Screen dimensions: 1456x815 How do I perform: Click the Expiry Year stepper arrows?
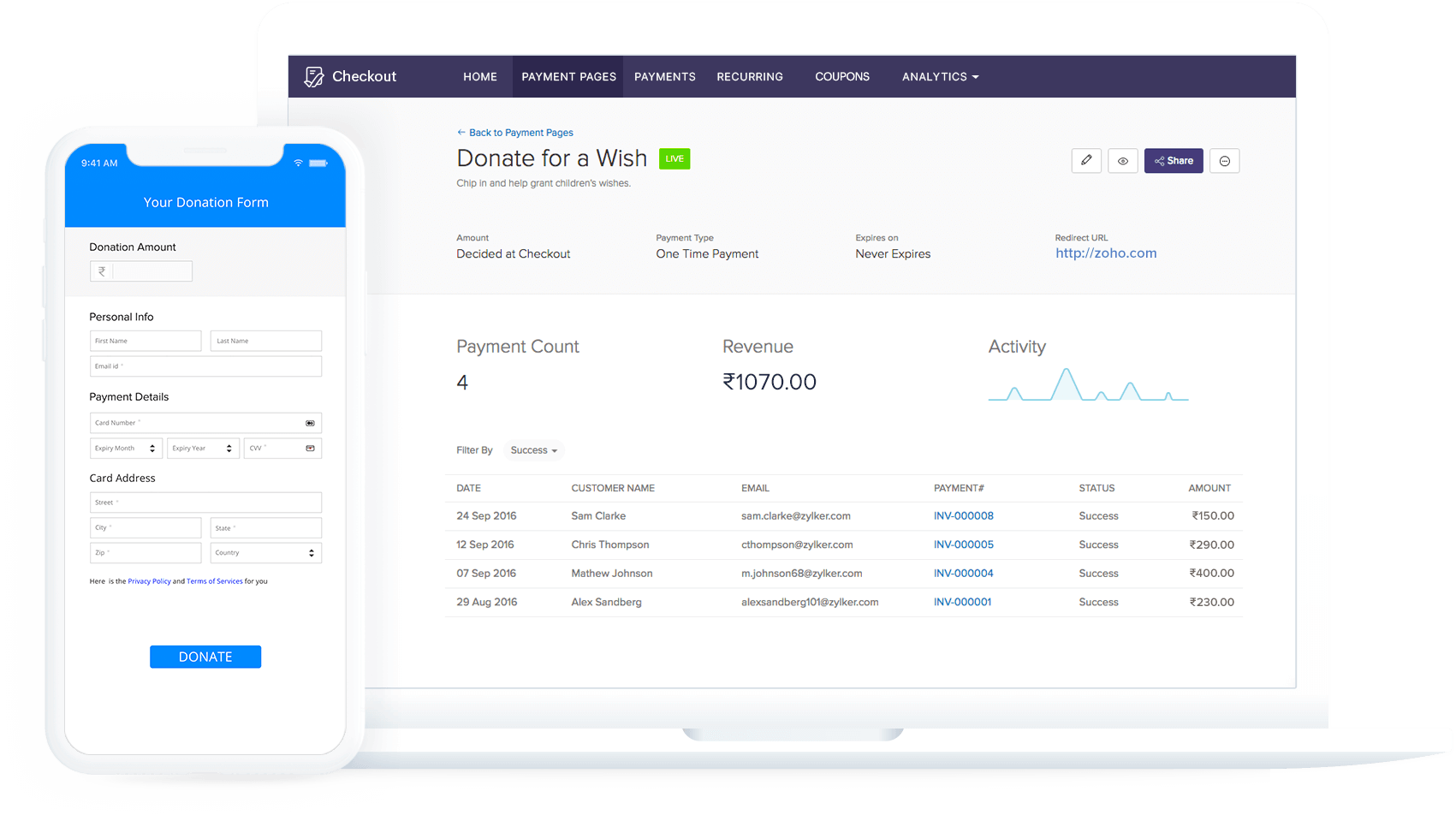(x=229, y=448)
